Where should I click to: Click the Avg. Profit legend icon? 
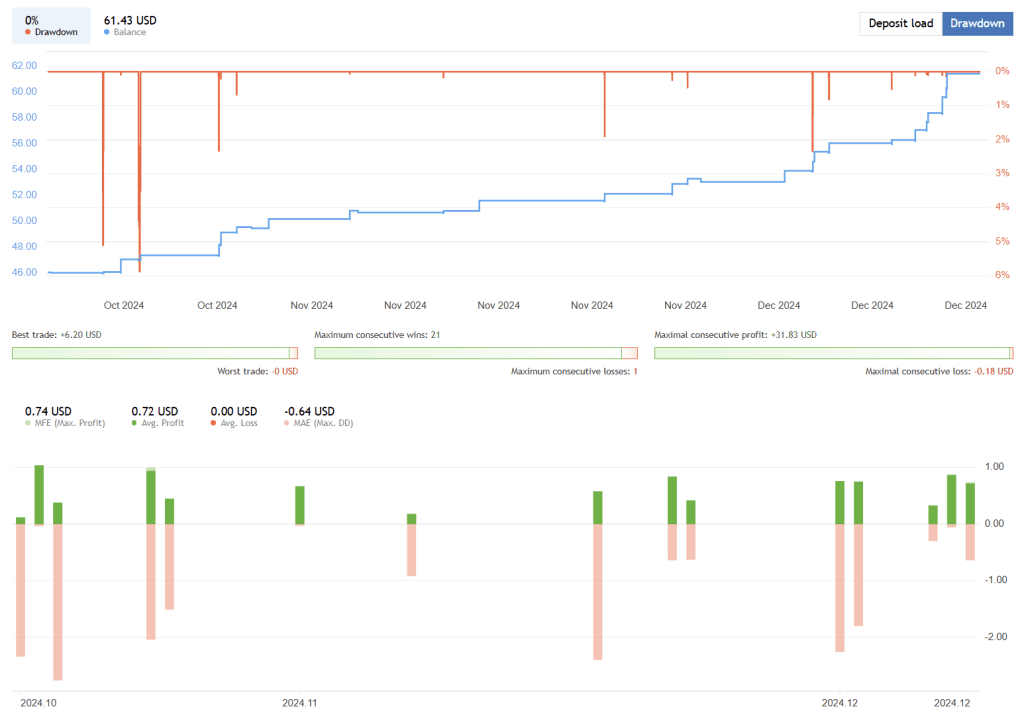click(135, 422)
